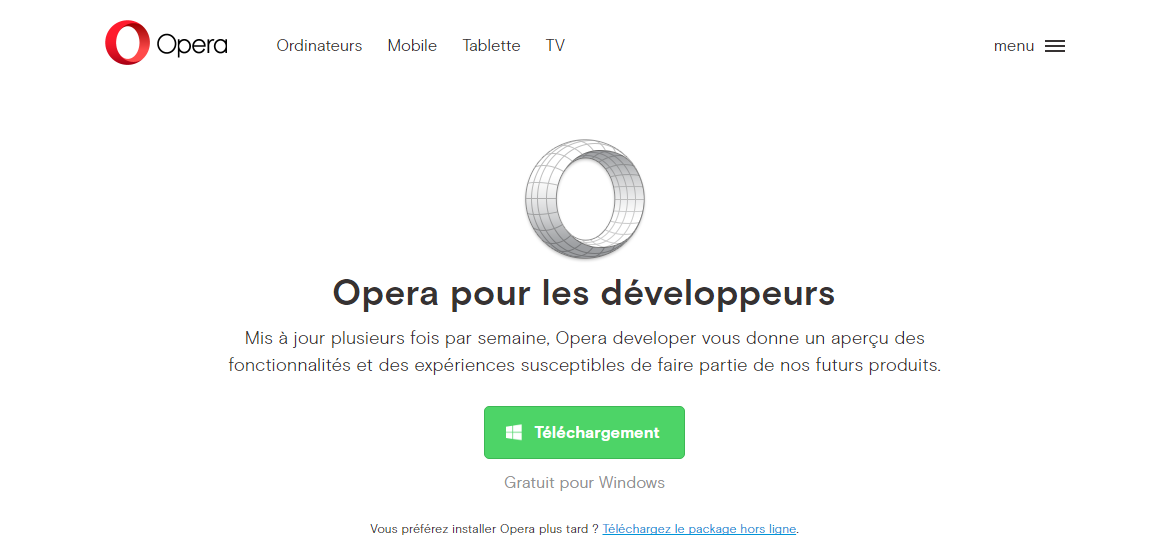Open the Ordinateurs navigation item

point(319,45)
